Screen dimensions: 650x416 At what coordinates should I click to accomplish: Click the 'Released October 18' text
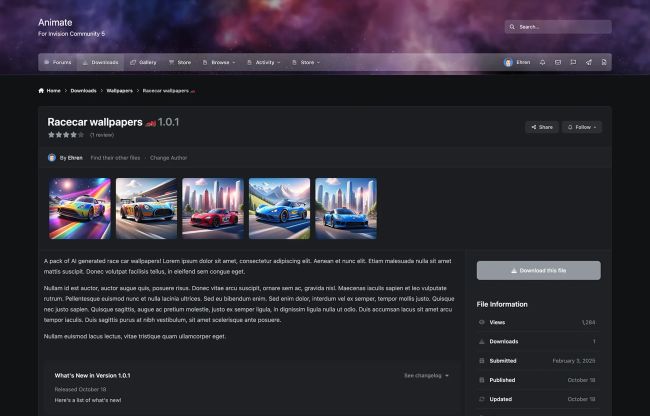80,389
